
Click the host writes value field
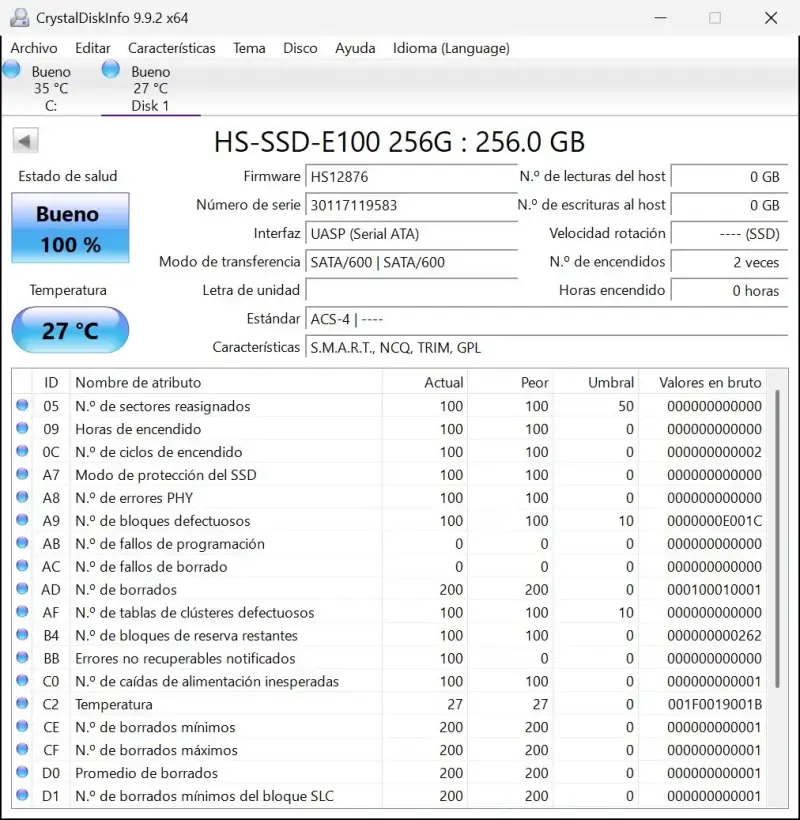[729, 205]
